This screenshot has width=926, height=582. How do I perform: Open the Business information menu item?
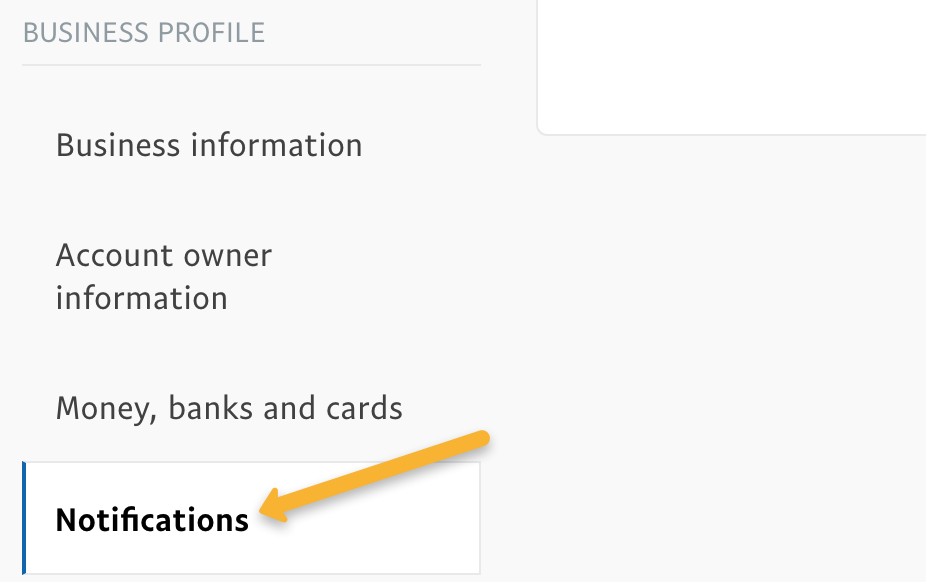(x=209, y=145)
